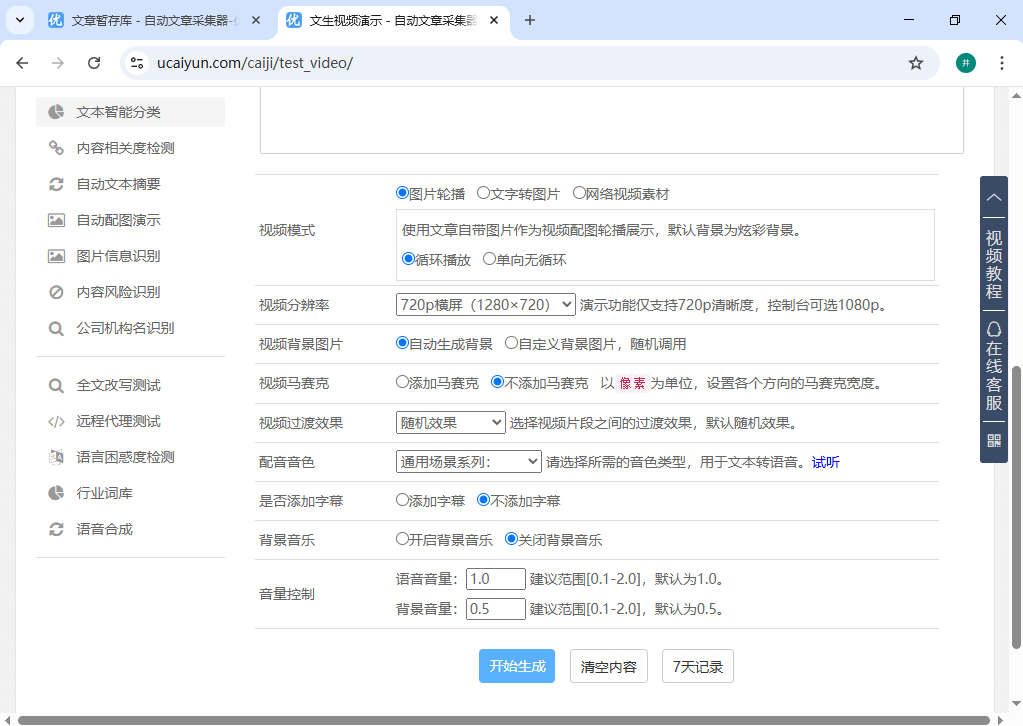Click the 远程代理测试 code icon
The height and width of the screenshot is (726, 1023).
click(x=56, y=421)
